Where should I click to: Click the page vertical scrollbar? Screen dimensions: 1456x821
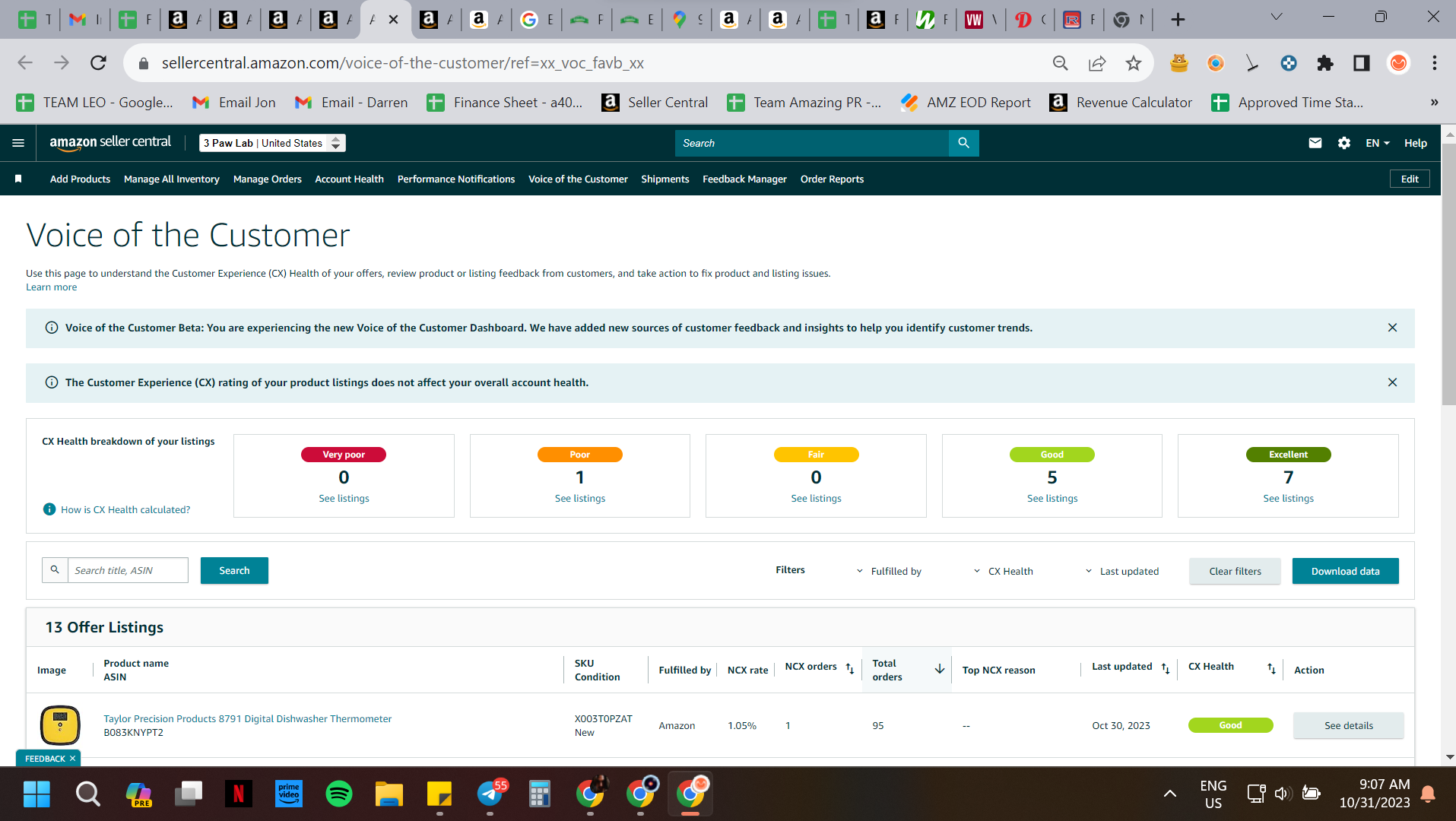pos(1448,274)
